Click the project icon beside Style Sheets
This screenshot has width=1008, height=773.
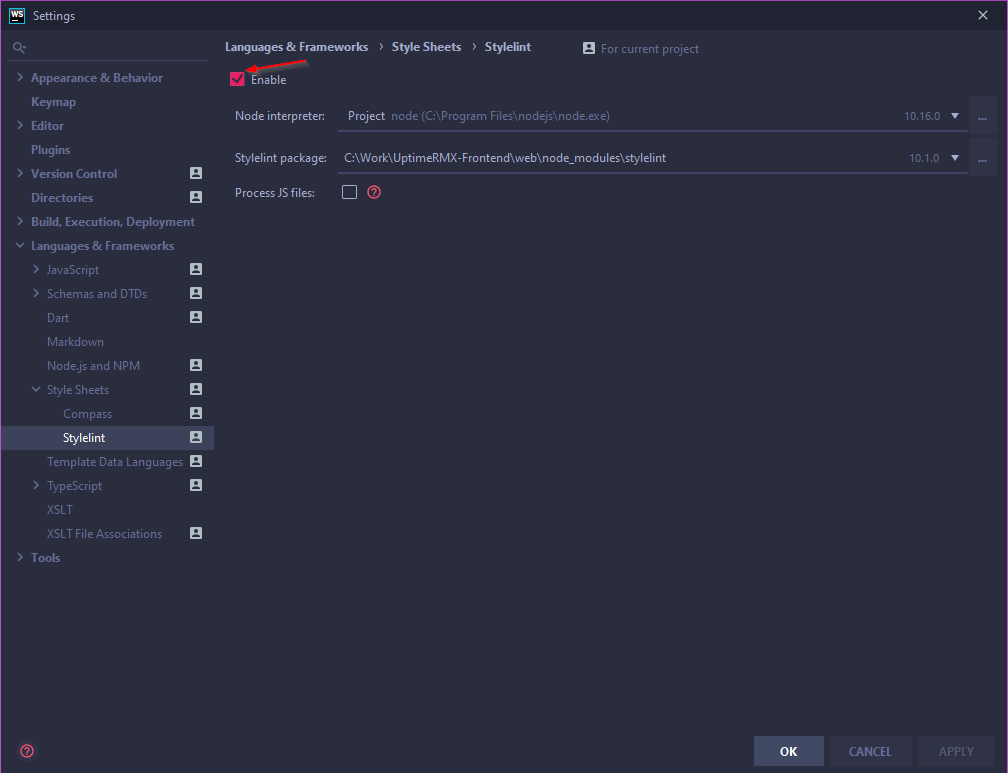(196, 389)
